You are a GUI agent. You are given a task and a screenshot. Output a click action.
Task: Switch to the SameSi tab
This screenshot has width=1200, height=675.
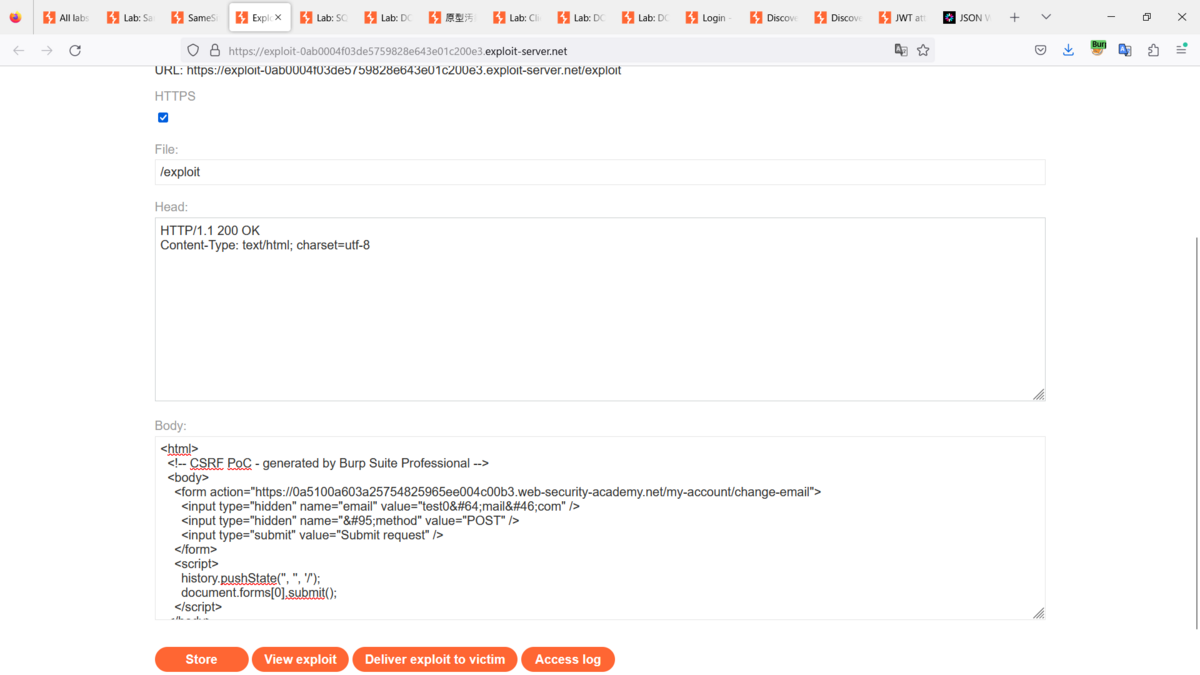(x=193, y=18)
